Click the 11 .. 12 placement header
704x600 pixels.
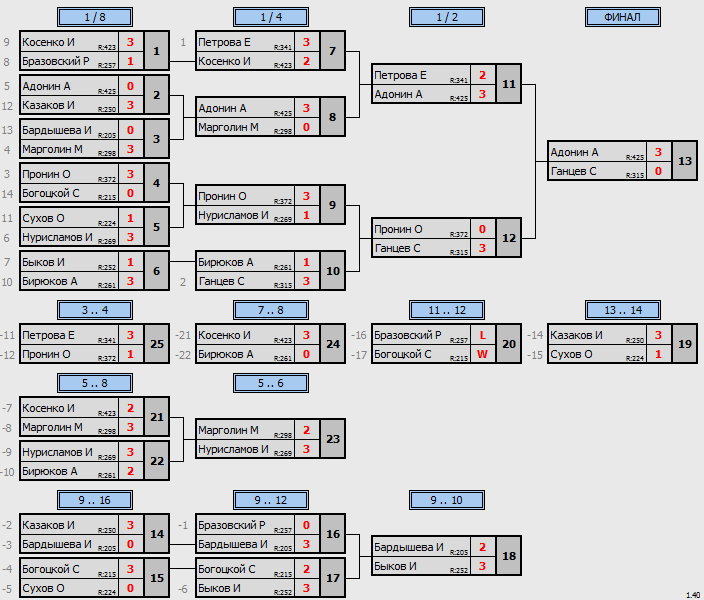(447, 310)
